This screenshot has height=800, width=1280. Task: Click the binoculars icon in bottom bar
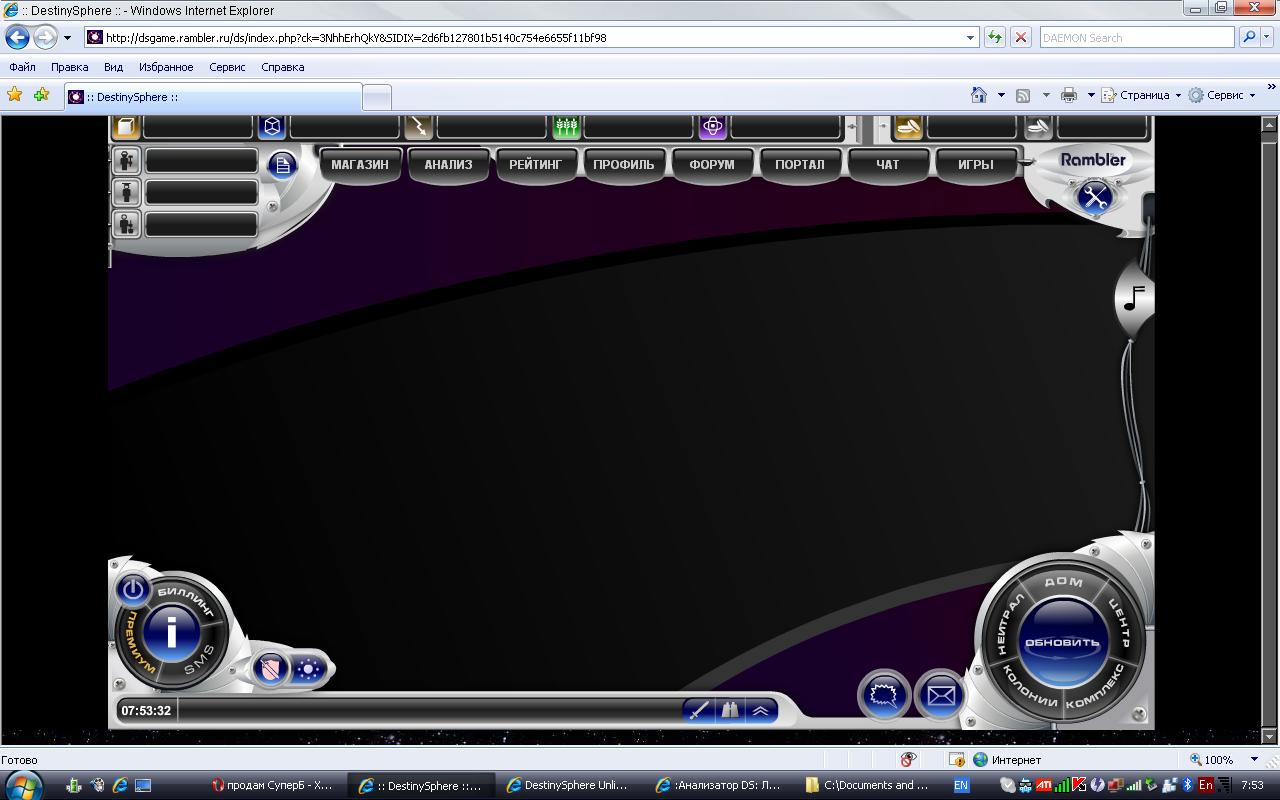coord(730,710)
